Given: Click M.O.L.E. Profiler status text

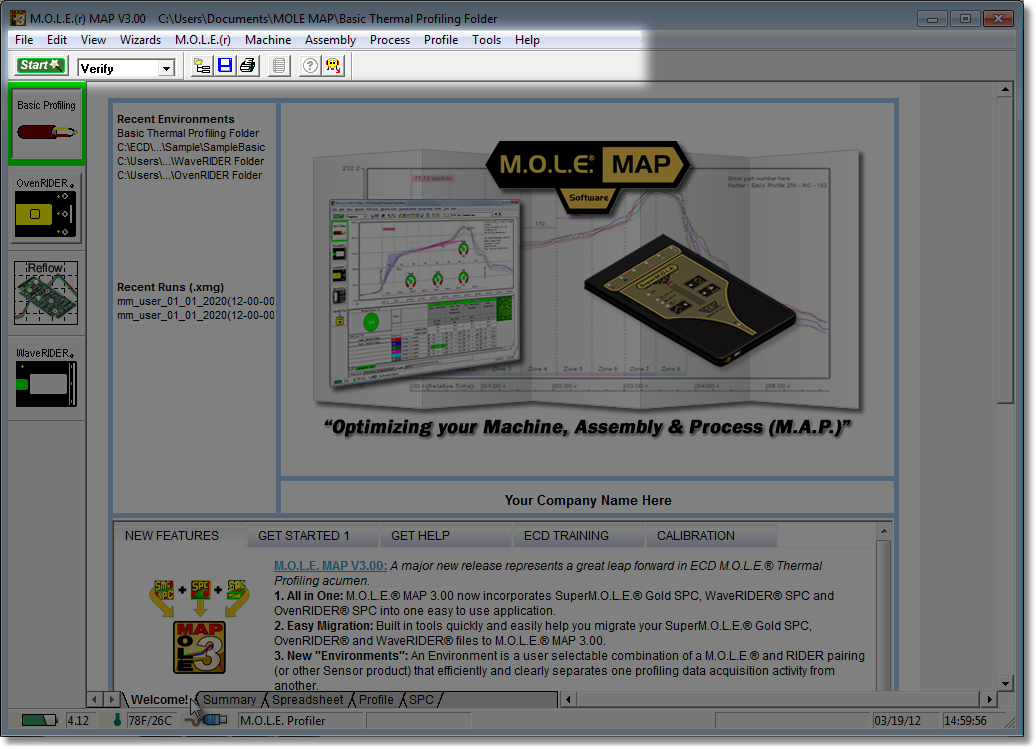Looking at the screenshot, I should coord(283,721).
